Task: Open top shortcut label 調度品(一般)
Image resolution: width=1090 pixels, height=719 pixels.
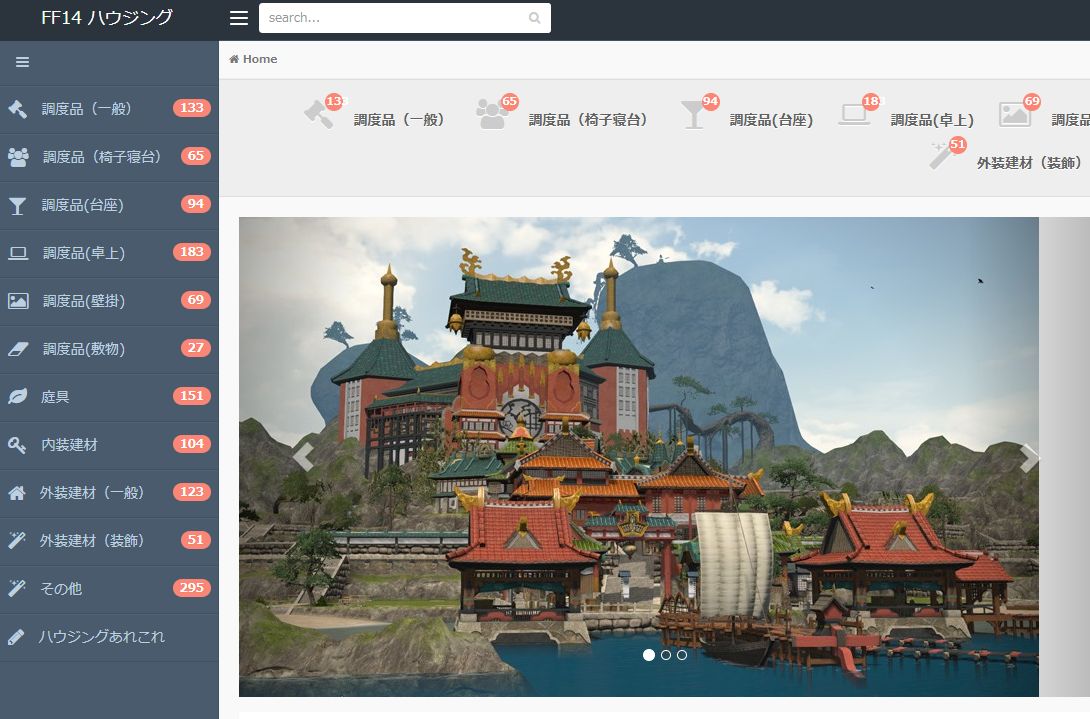Action: pyautogui.click(x=399, y=120)
